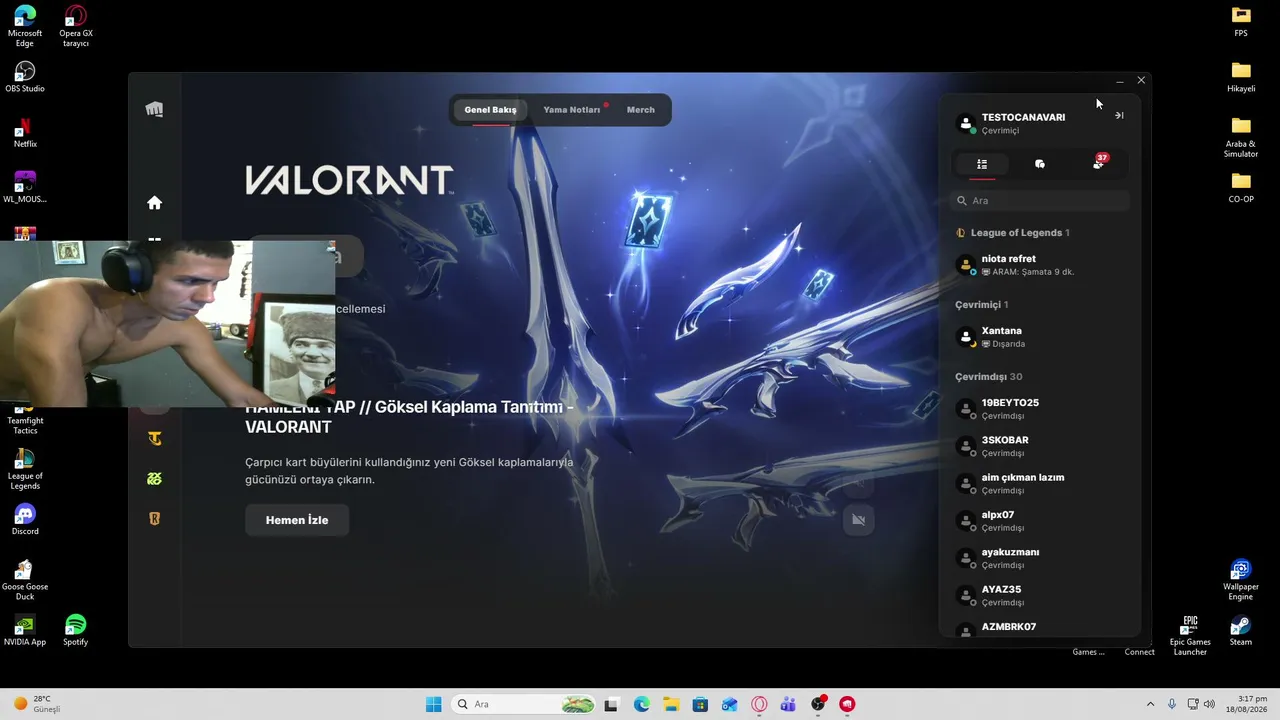Click the friends search field Ara

(x=1040, y=201)
